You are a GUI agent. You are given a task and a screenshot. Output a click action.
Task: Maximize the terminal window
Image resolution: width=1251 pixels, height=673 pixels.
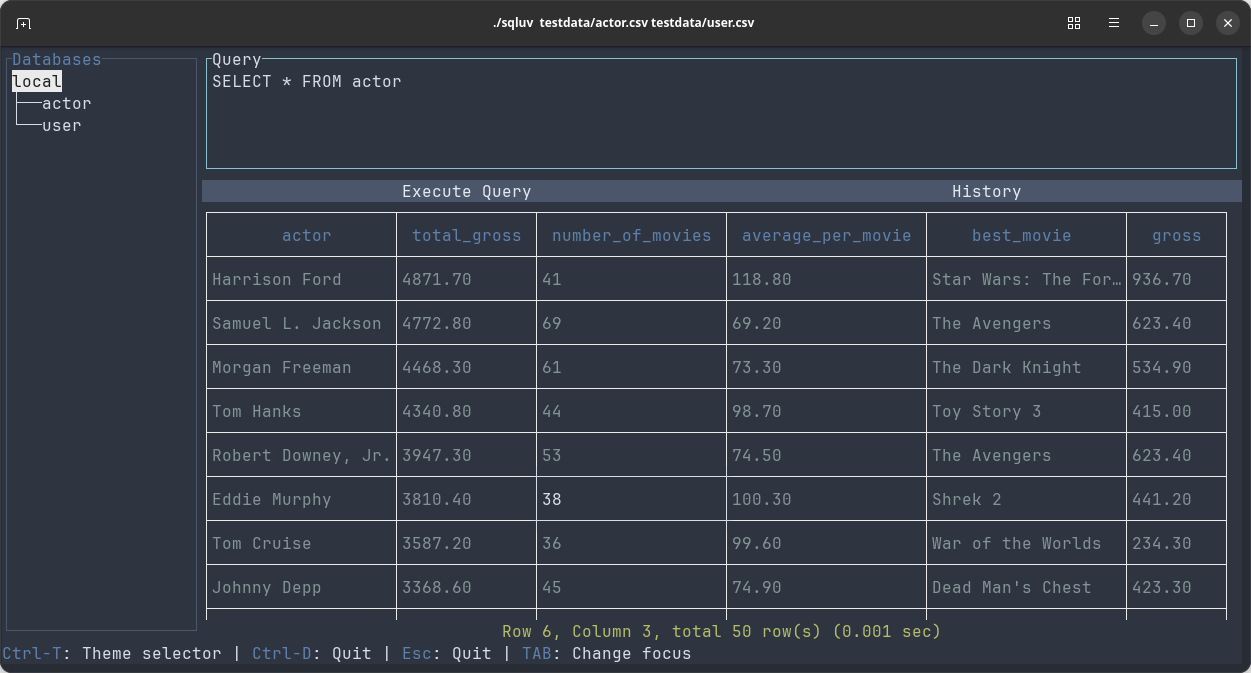pos(1191,23)
